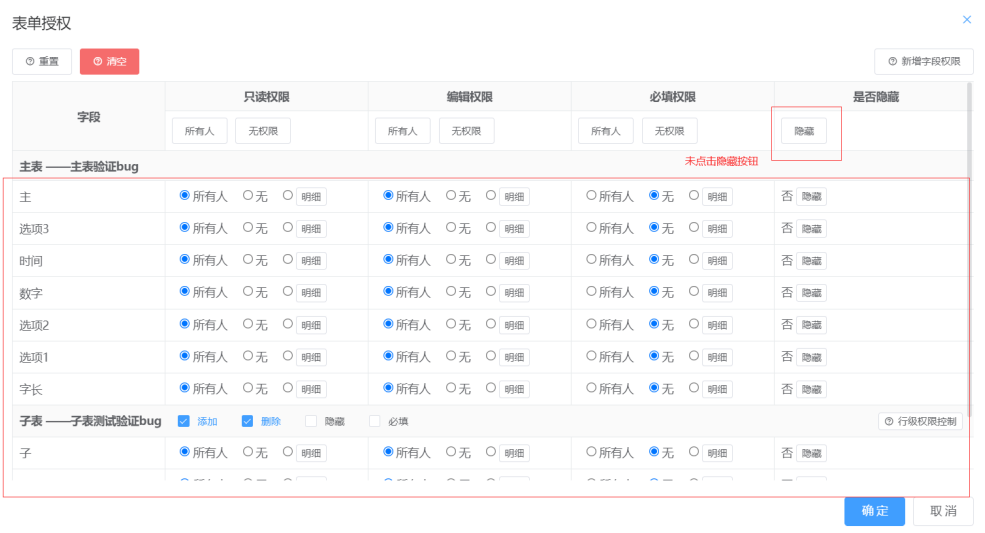Close the 表单授权 dialog with X icon
Screen dimensions: 985x533
[966, 19]
